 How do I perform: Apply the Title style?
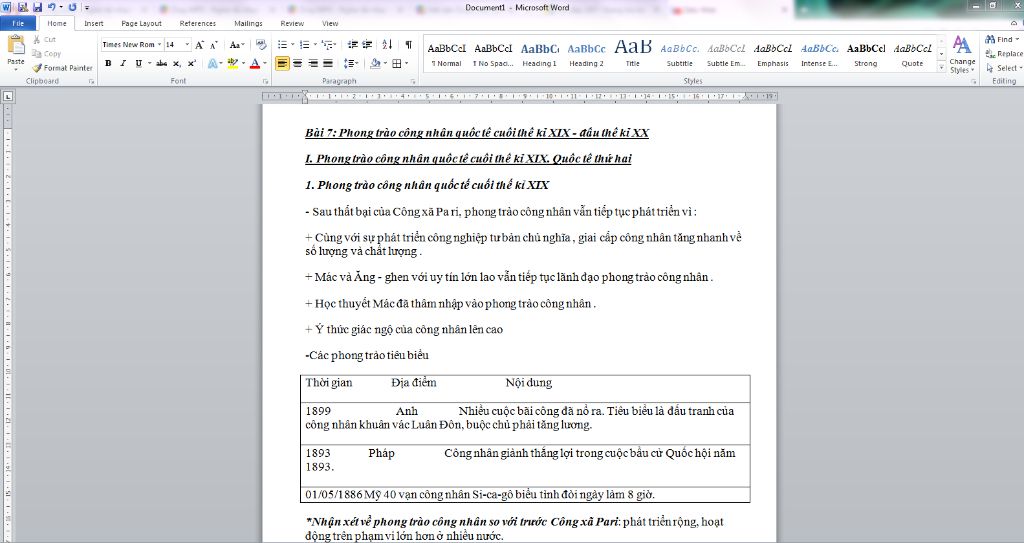coord(633,54)
